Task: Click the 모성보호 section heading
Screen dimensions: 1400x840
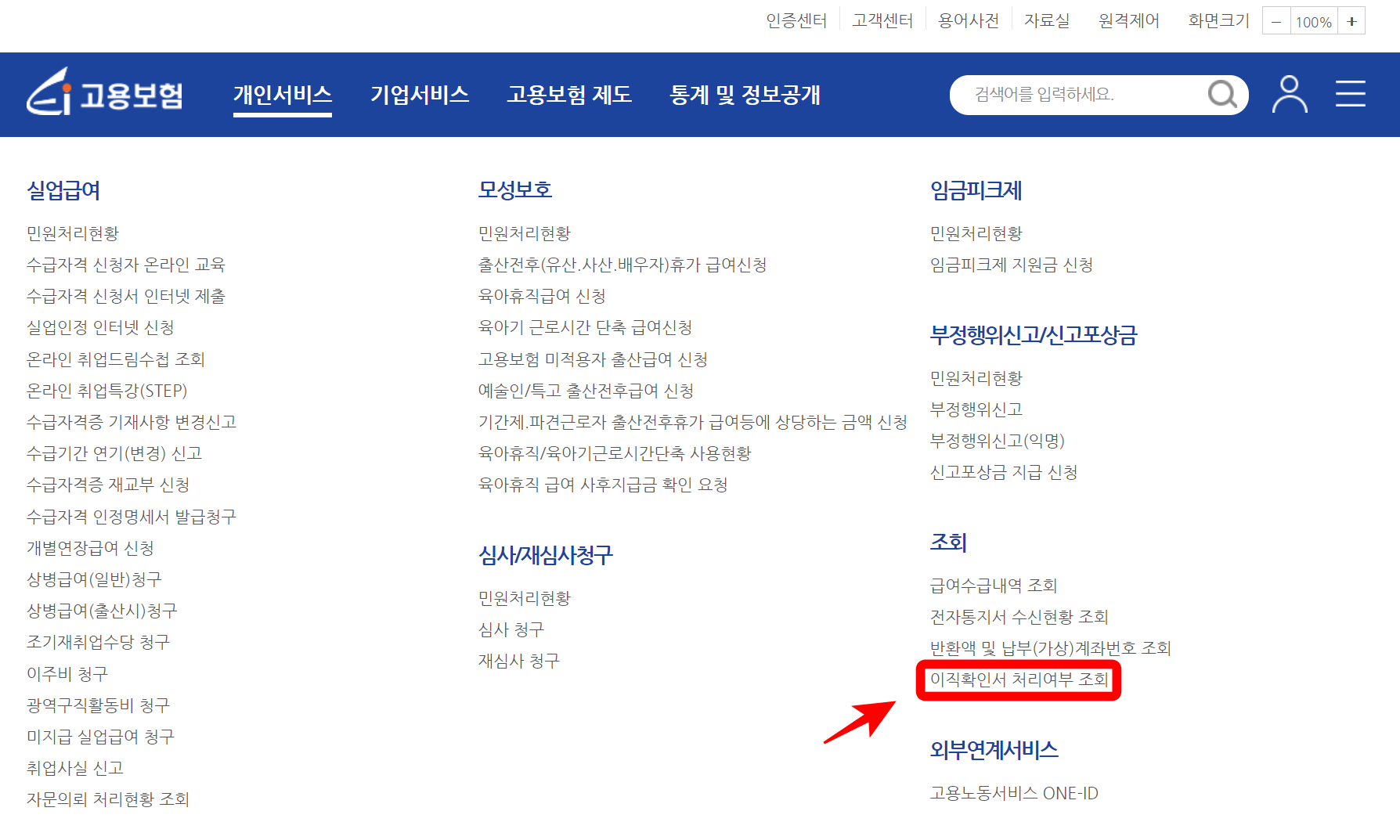Action: 515,190
